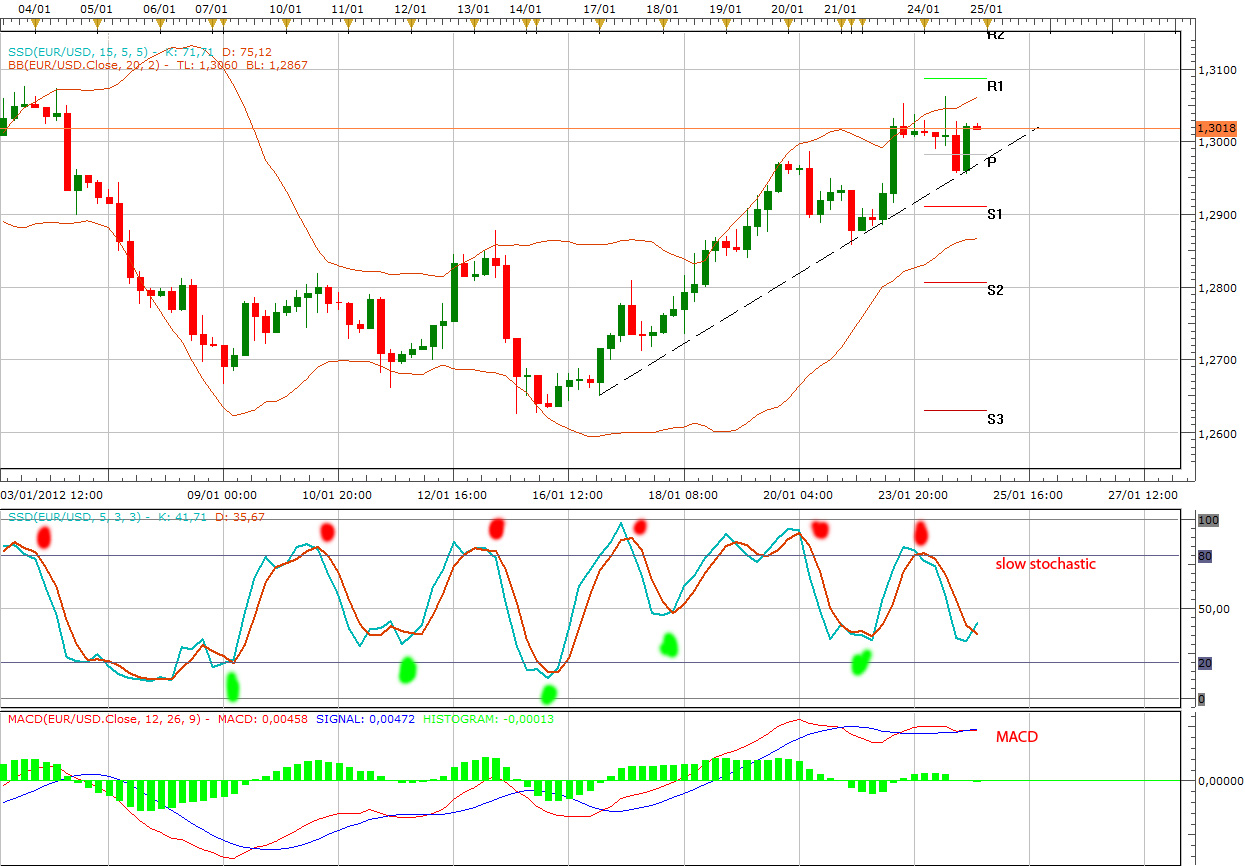Screen dimensions: 1245x866
Task: Click the orange 1,3018 current price tag
Action: 1216,128
